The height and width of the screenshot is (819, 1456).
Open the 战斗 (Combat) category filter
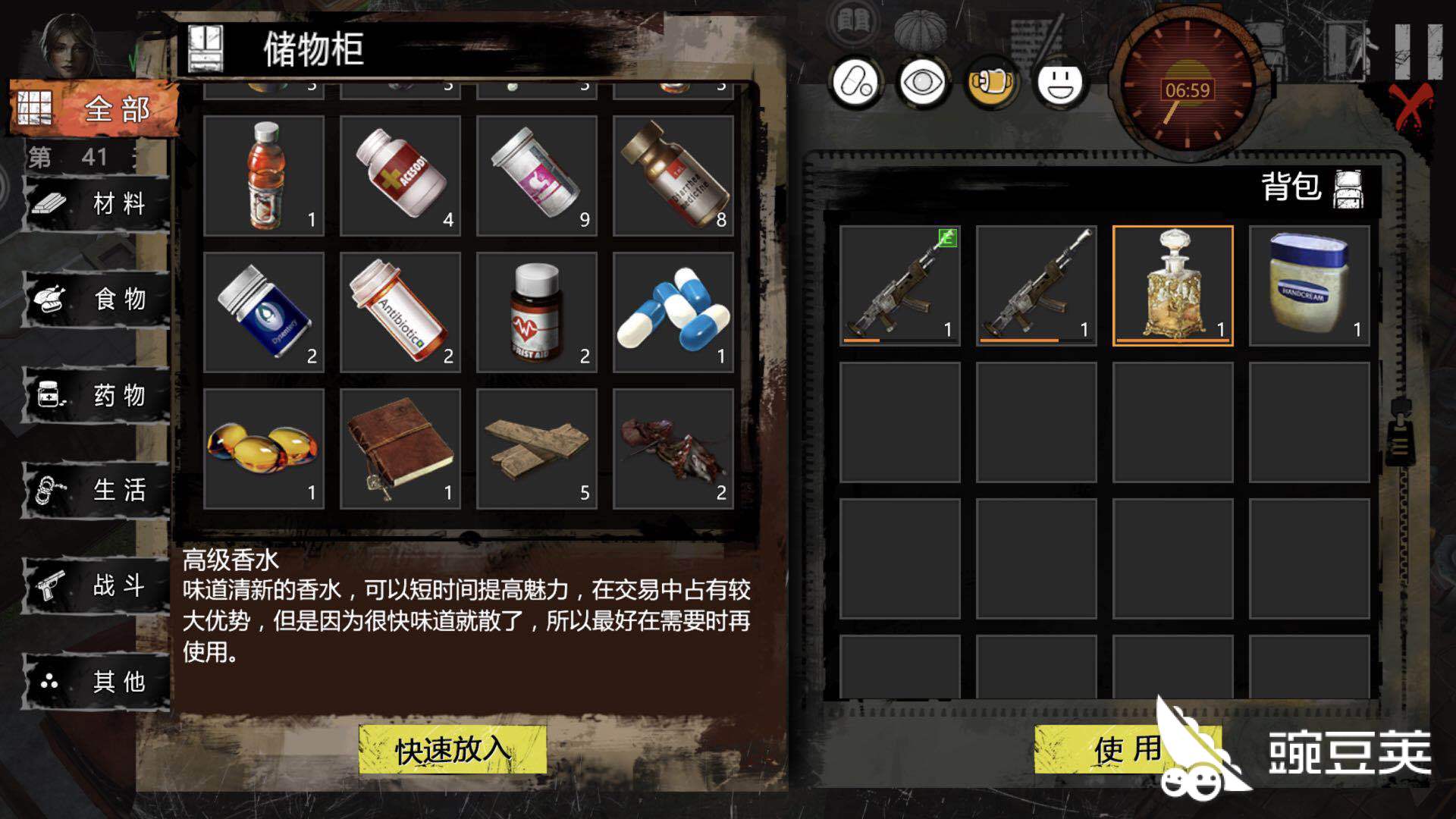pos(96,585)
